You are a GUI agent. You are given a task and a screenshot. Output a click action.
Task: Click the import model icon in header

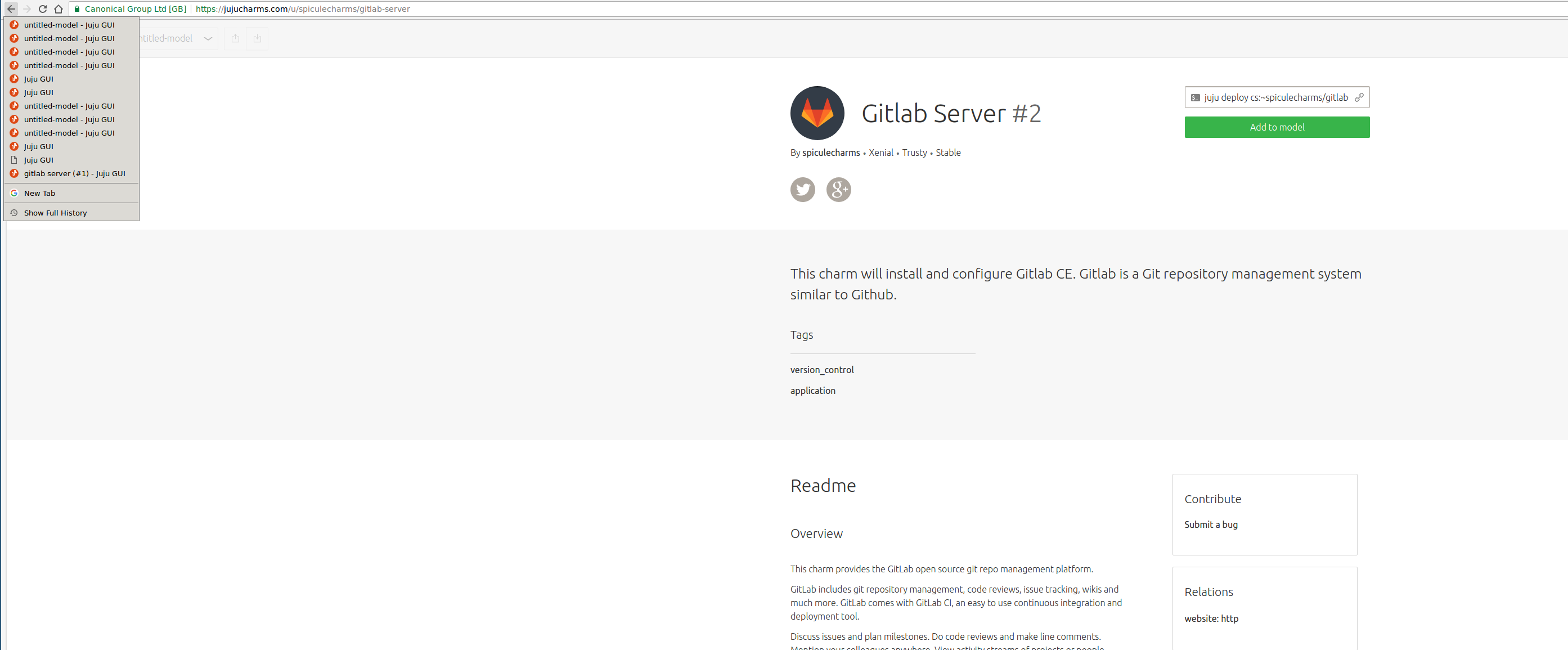click(x=257, y=38)
